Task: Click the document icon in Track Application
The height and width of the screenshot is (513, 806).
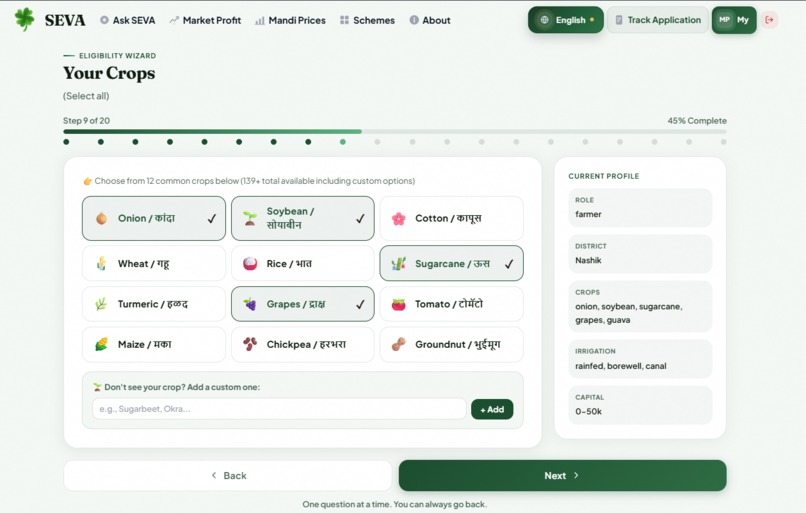Action: click(619, 20)
